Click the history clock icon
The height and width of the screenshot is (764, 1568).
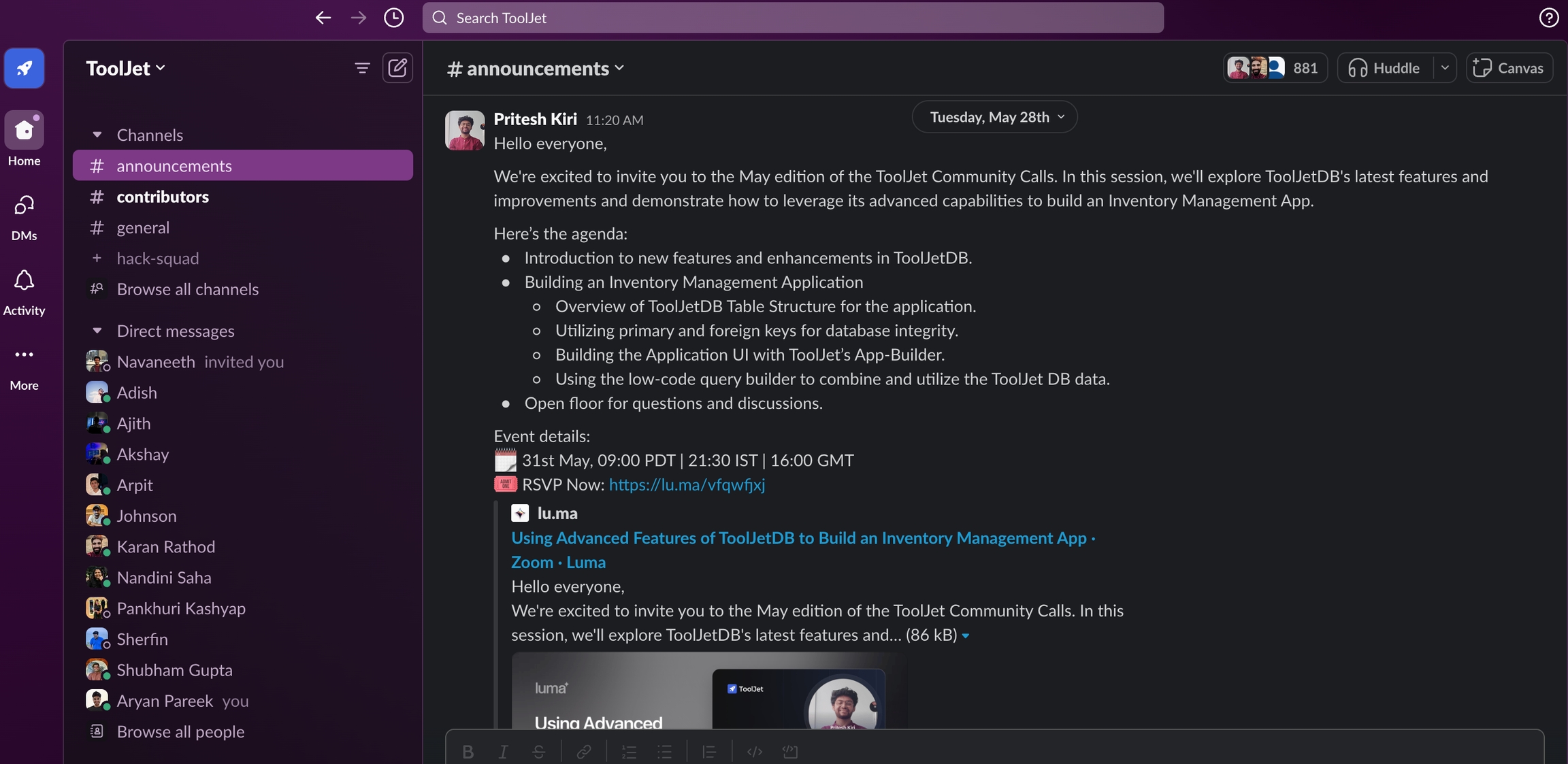[393, 18]
